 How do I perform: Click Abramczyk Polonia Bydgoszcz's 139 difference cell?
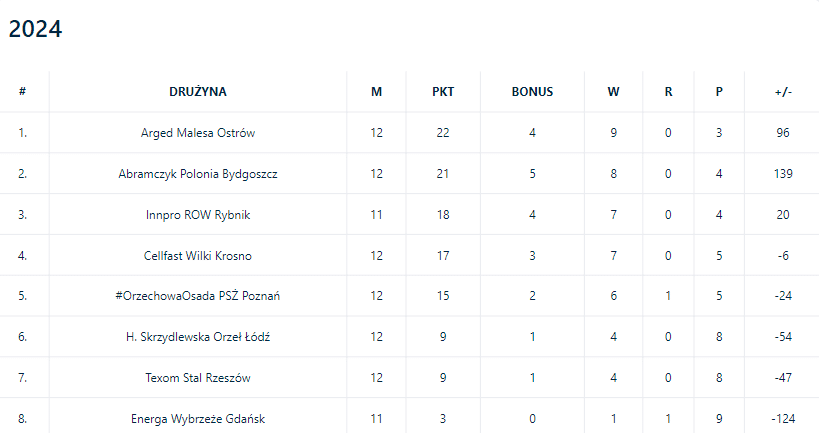(x=783, y=174)
